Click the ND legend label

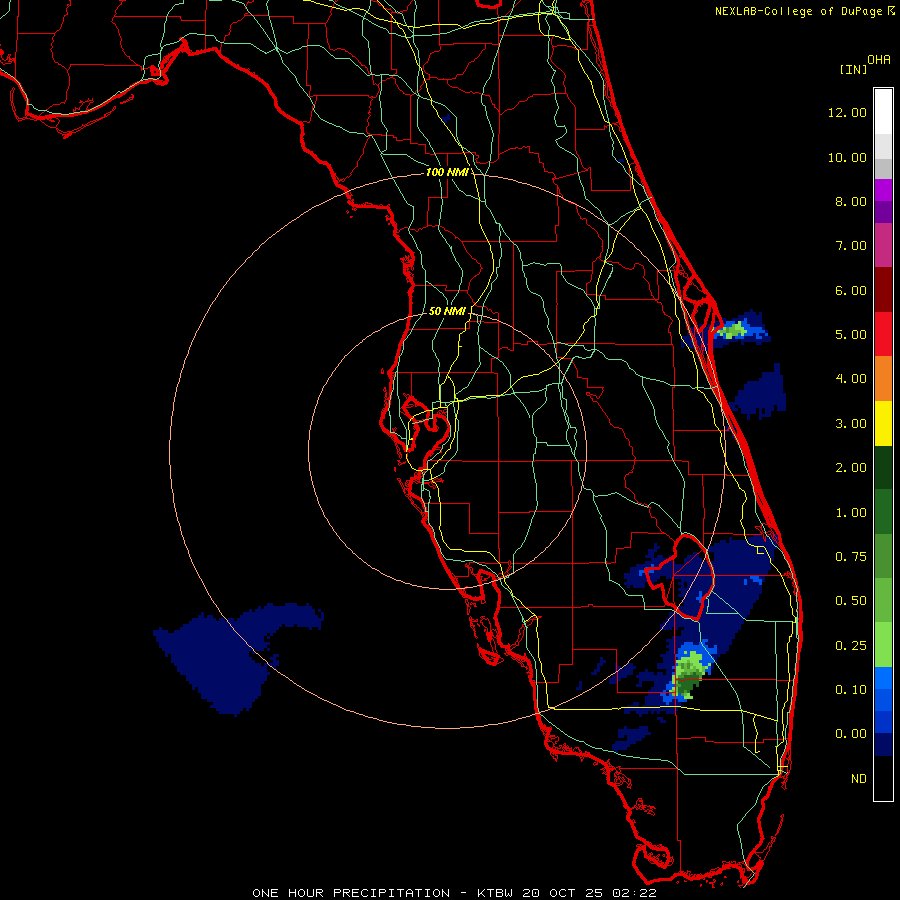[x=859, y=779]
